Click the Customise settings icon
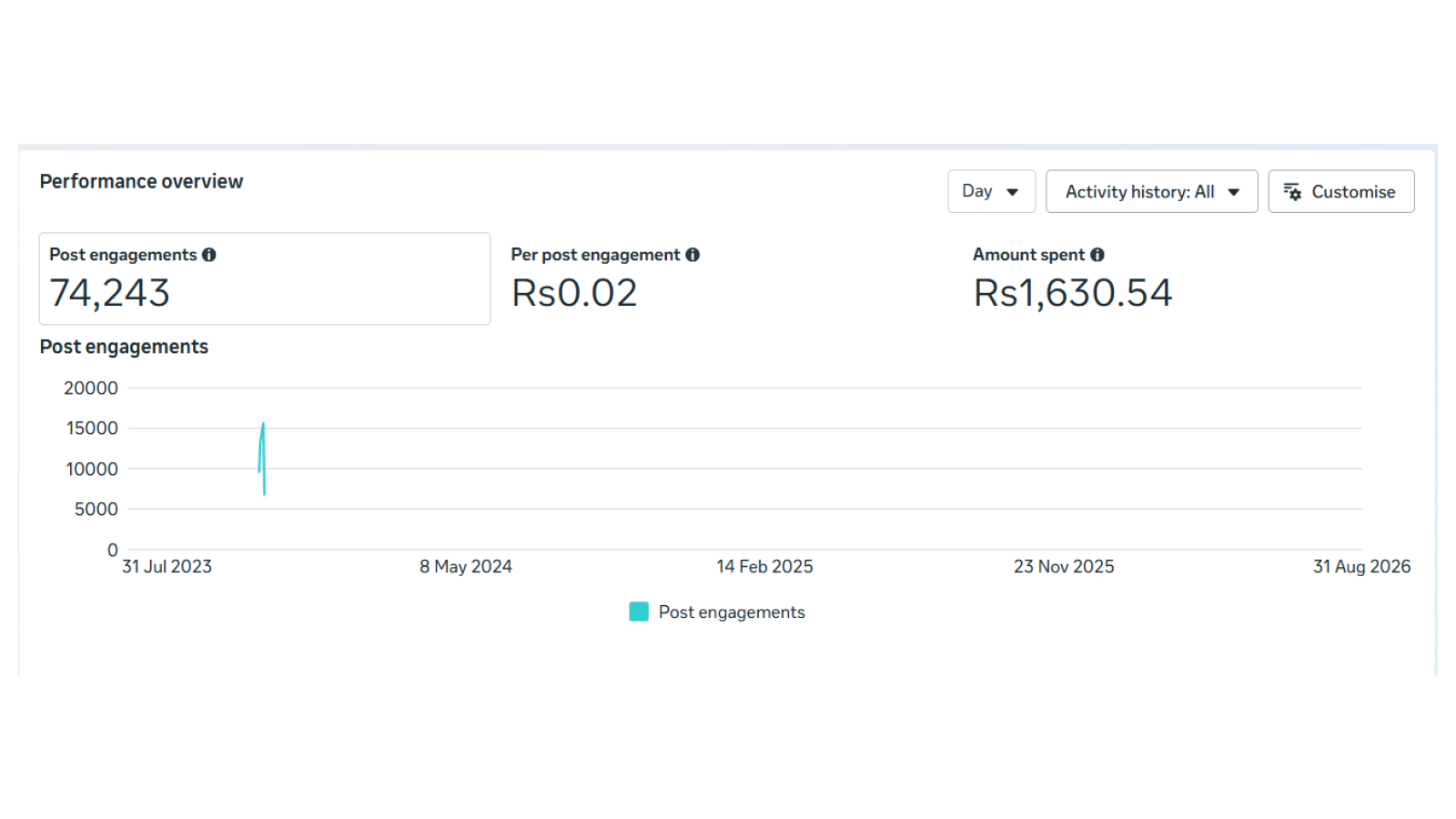 (1292, 191)
